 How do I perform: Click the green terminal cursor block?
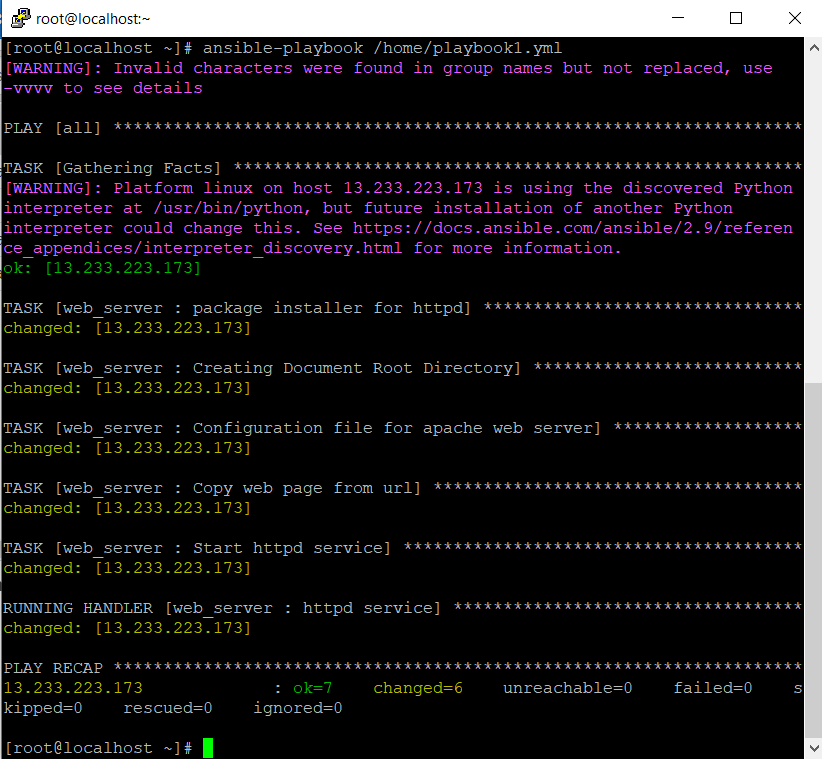coord(207,746)
